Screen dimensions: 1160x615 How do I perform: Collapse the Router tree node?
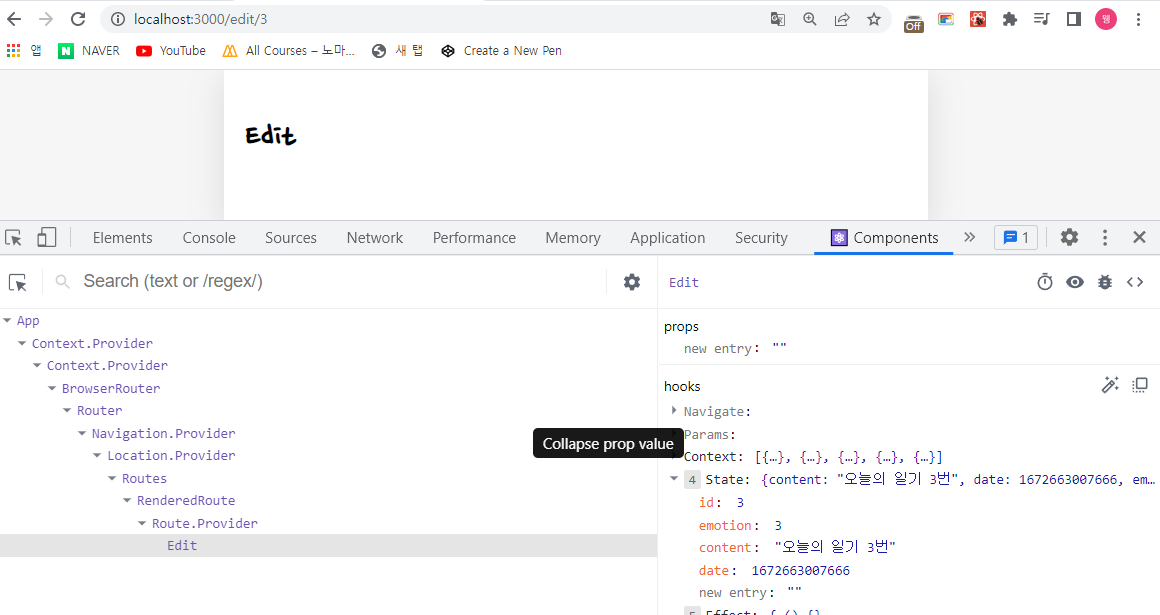[x=67, y=411]
